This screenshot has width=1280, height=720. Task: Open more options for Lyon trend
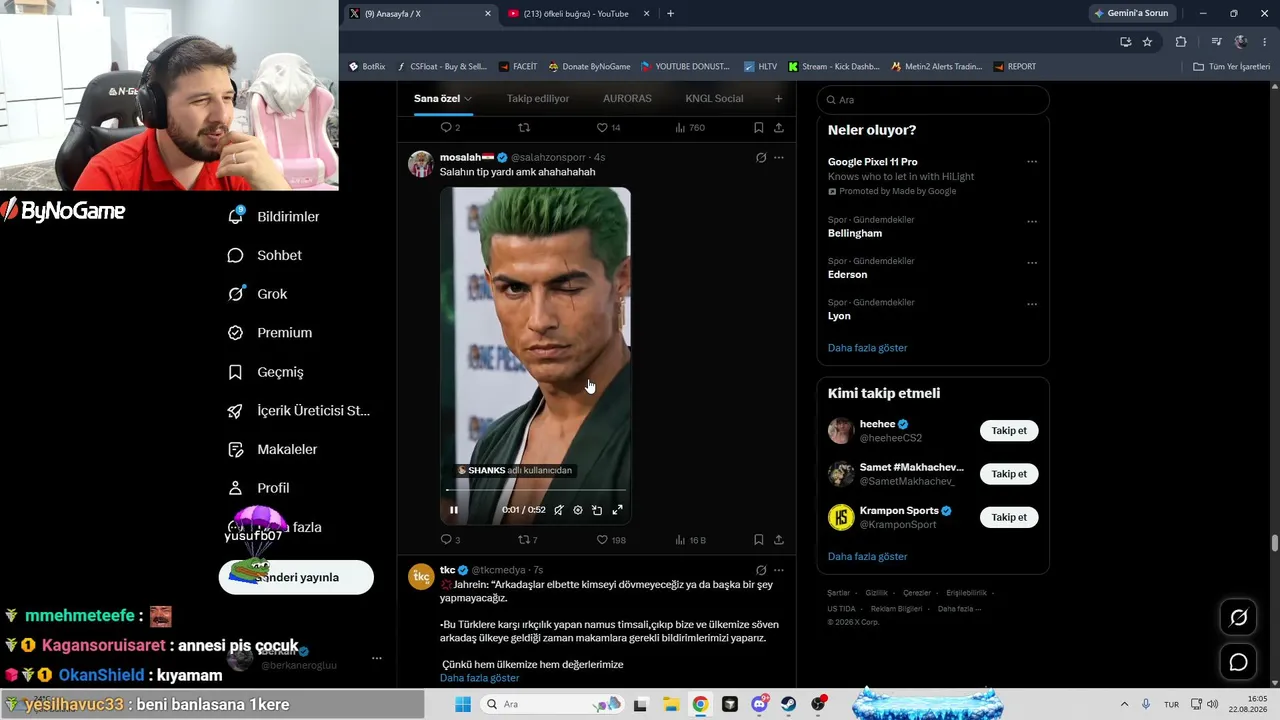pos(1032,304)
